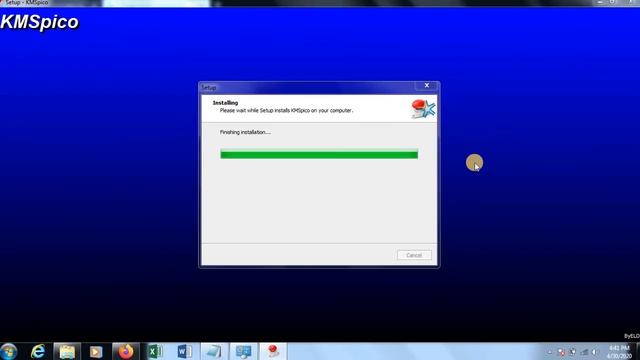The height and width of the screenshot is (360, 640).
Task: Open Excel from taskbar
Action: click(x=155, y=351)
